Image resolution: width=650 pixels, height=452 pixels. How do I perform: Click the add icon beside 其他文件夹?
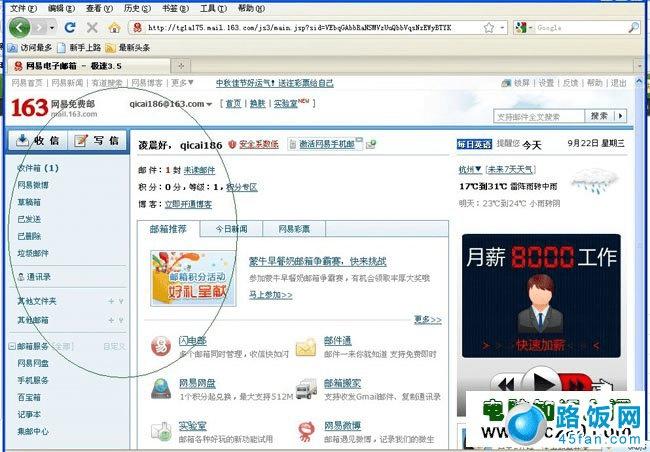click(111, 301)
